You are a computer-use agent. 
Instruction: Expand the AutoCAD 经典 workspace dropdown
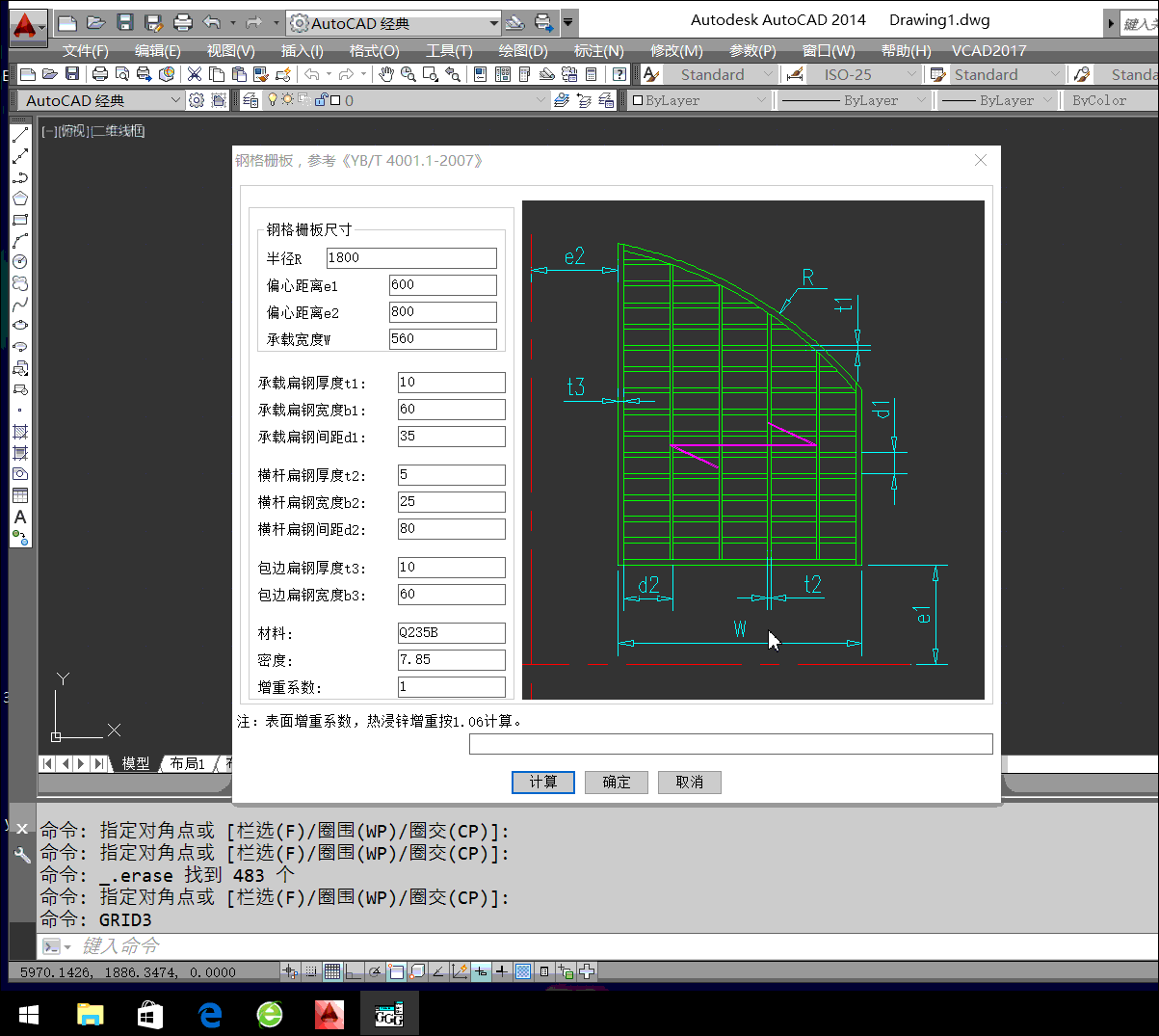tap(175, 100)
